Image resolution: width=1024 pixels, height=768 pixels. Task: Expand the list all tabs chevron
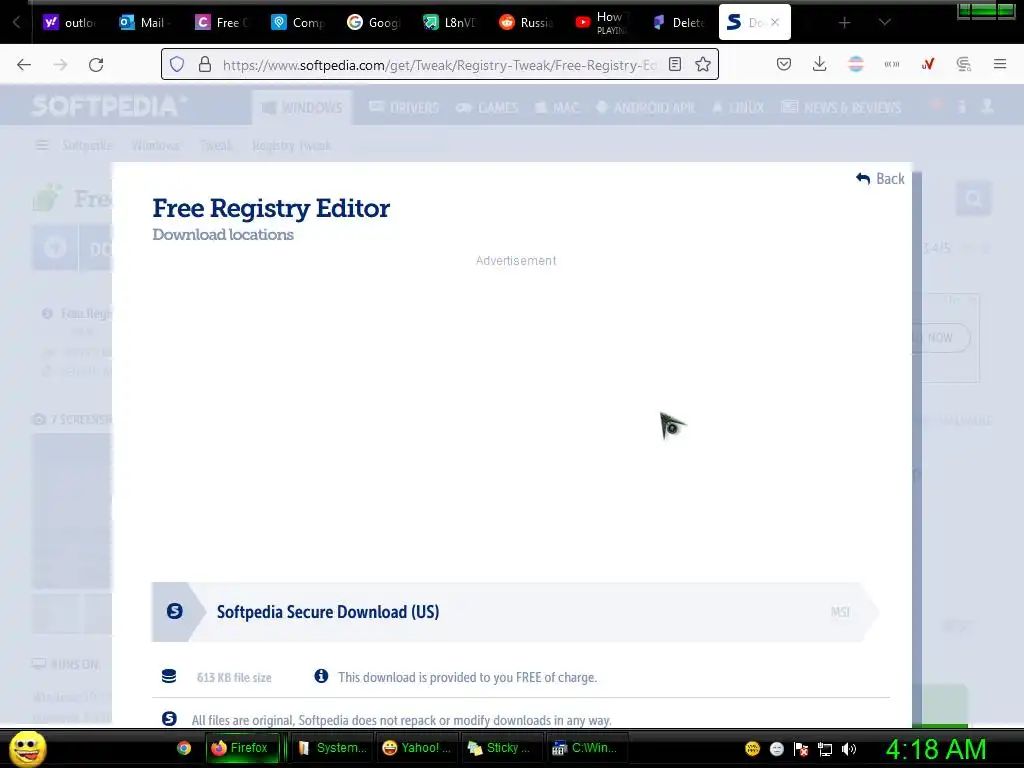coord(884,22)
